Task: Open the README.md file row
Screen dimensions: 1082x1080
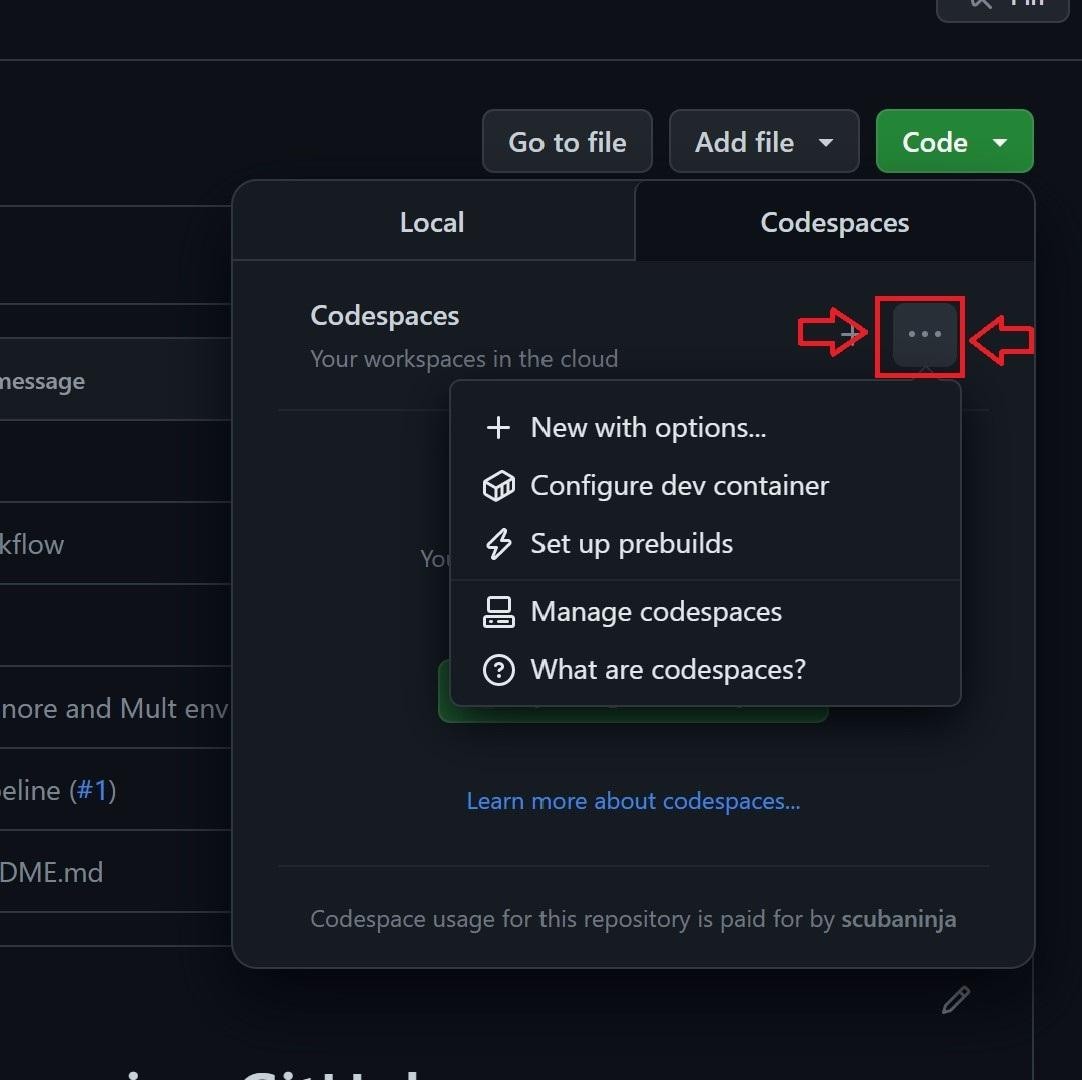Action: pos(52,872)
